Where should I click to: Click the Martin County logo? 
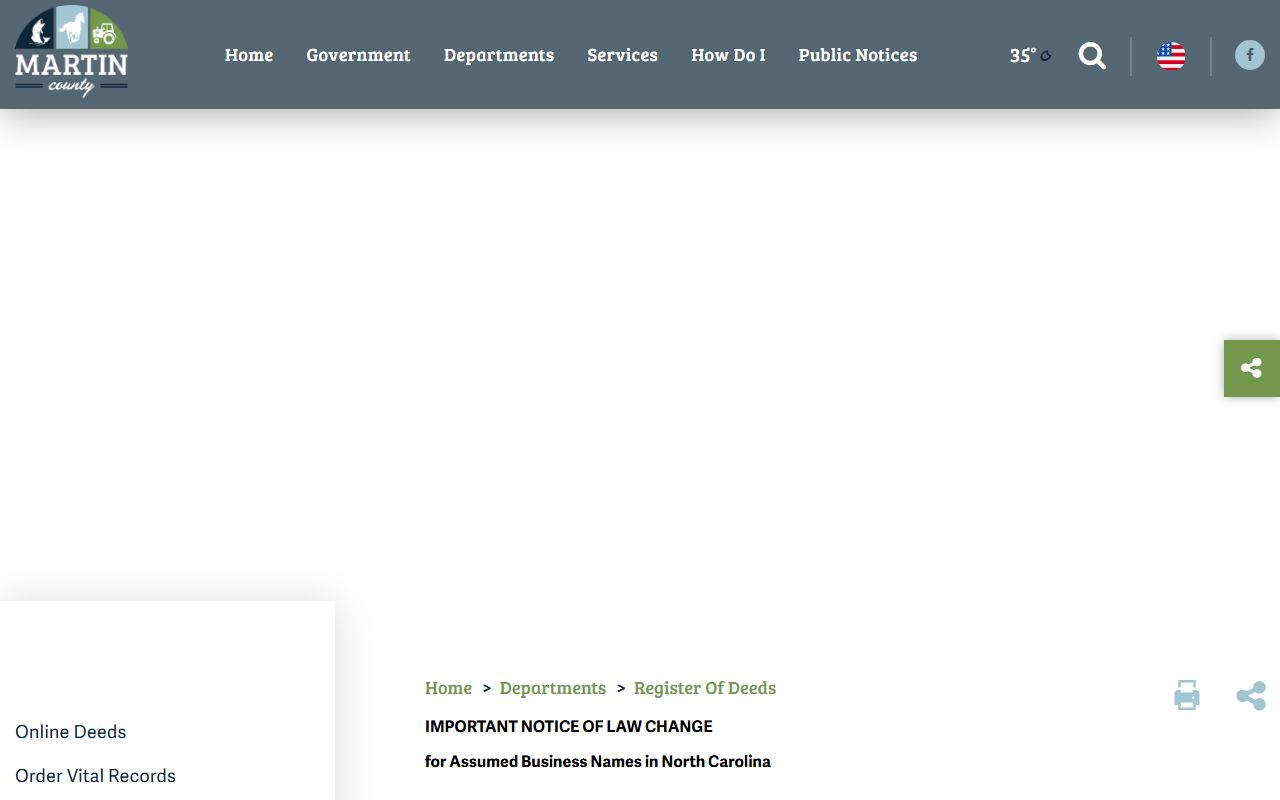(x=71, y=52)
